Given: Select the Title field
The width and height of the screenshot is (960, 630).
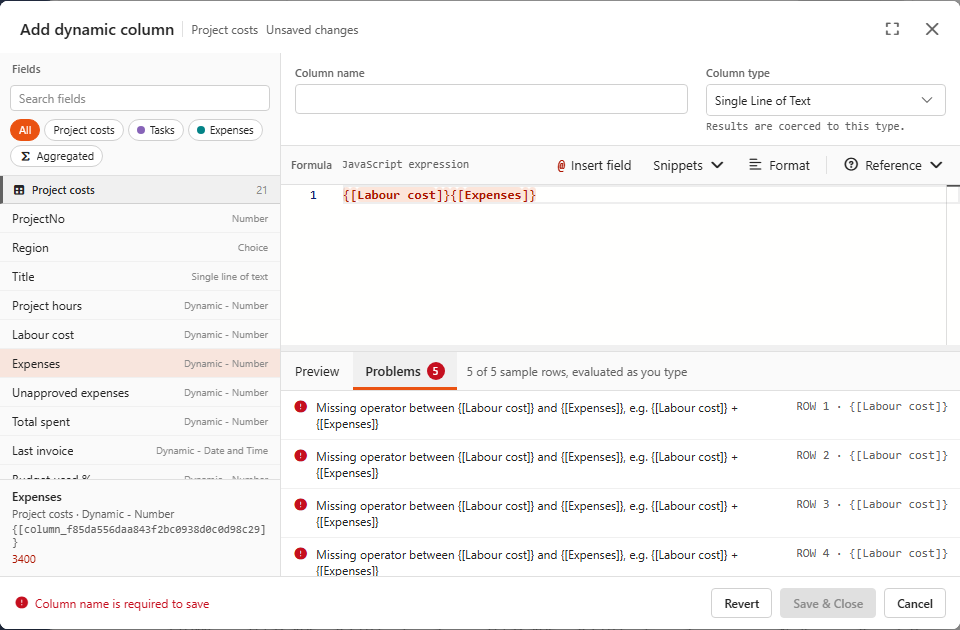Looking at the screenshot, I should [140, 277].
